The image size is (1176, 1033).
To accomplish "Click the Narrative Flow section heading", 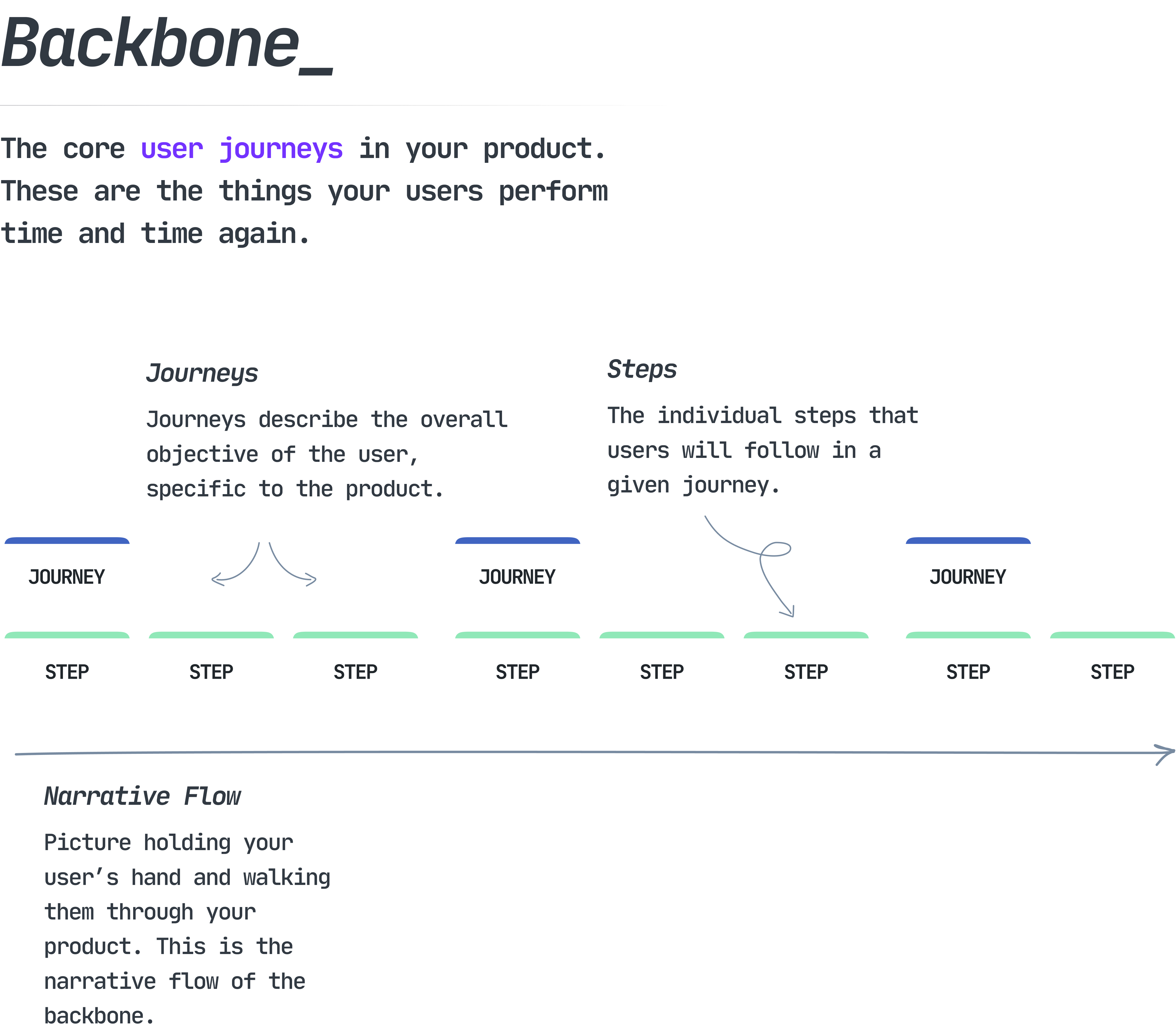I will [x=140, y=797].
